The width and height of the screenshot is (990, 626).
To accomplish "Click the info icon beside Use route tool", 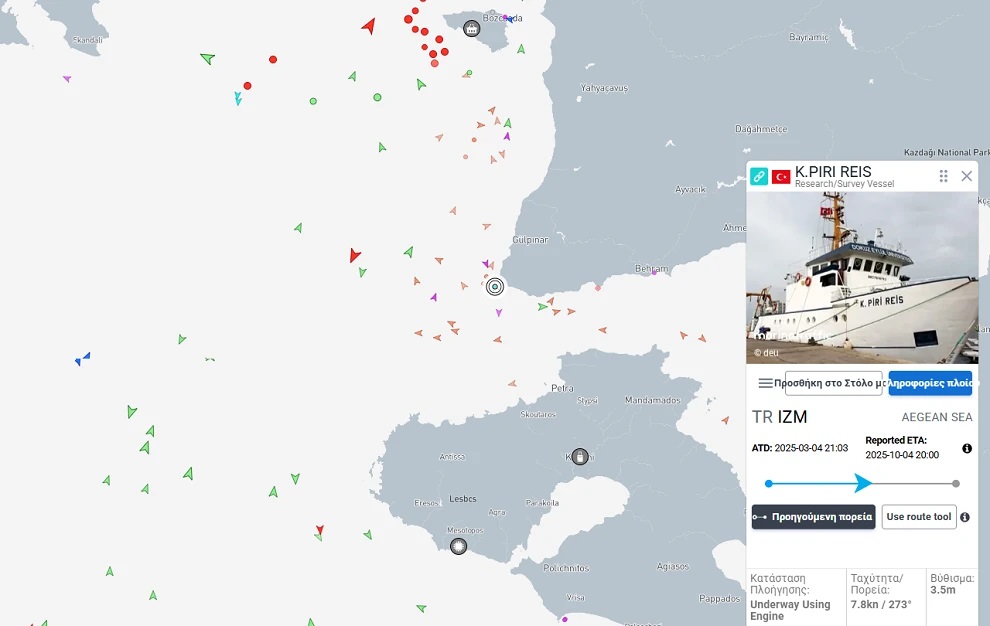I will [965, 517].
